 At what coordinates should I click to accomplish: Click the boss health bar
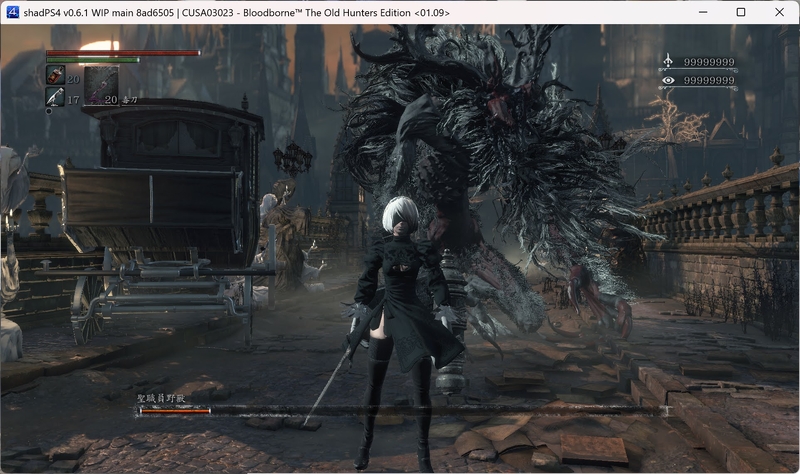(x=403, y=410)
